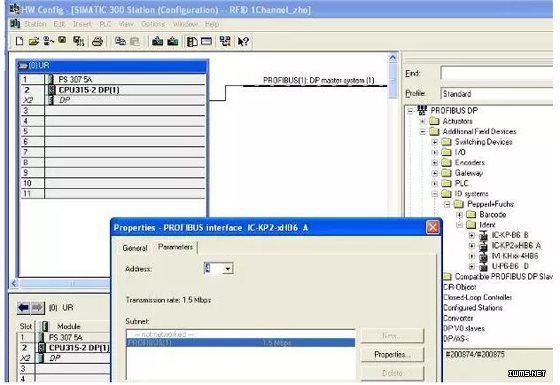Collapse the Pepperl+Fuchs folder
This screenshot has width=560, height=385.
(x=447, y=204)
